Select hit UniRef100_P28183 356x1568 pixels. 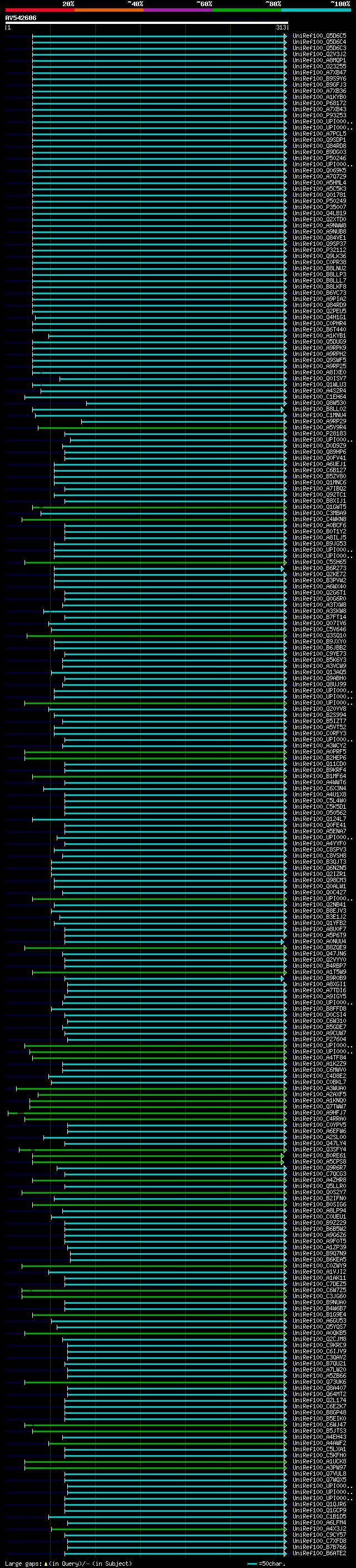[x=319, y=433]
